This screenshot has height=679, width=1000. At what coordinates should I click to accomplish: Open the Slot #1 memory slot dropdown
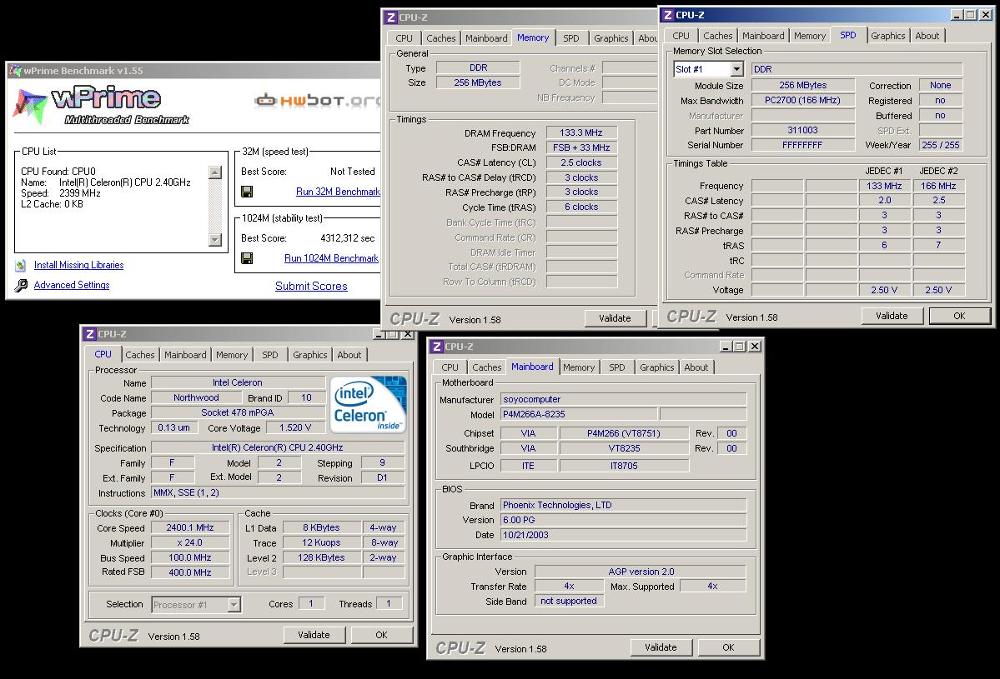coord(737,69)
